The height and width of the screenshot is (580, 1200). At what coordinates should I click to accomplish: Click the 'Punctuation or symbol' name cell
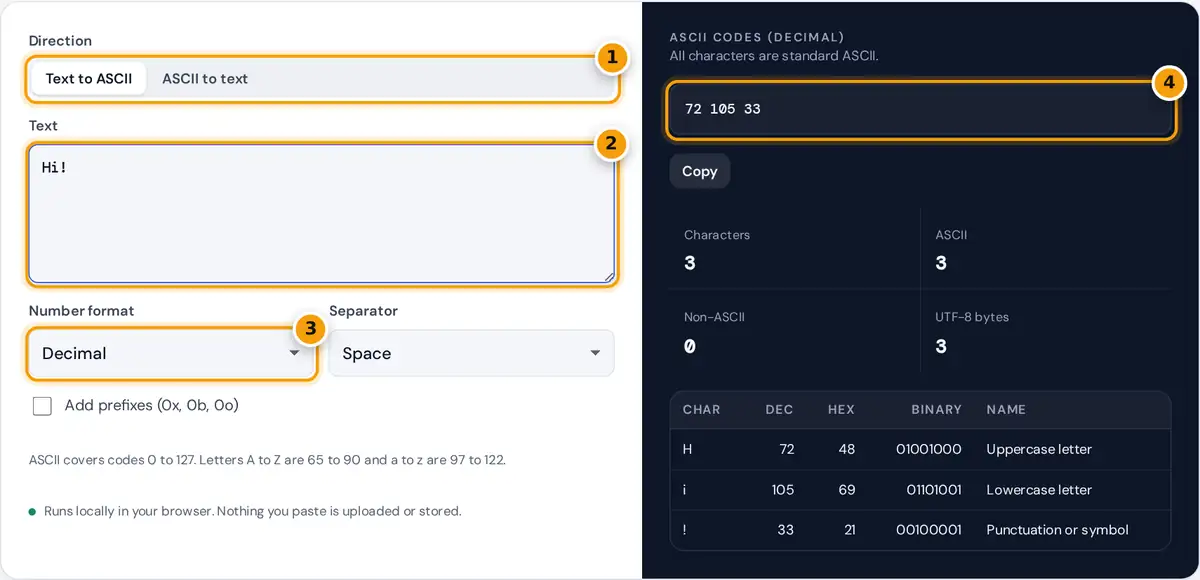(1057, 530)
